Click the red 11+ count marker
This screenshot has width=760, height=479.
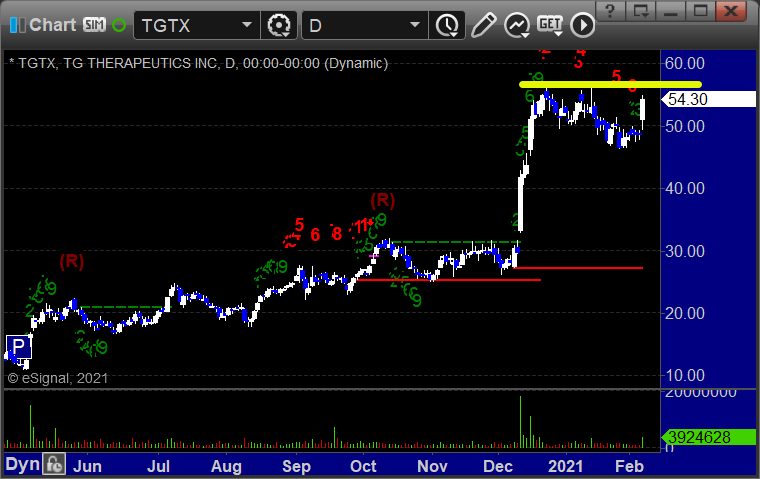tap(363, 225)
